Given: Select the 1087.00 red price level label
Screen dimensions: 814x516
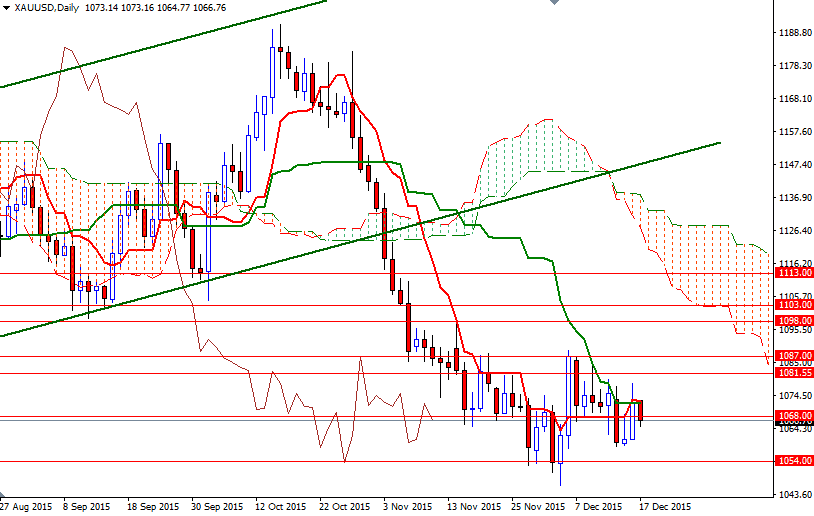Looking at the screenshot, I should 794,355.
